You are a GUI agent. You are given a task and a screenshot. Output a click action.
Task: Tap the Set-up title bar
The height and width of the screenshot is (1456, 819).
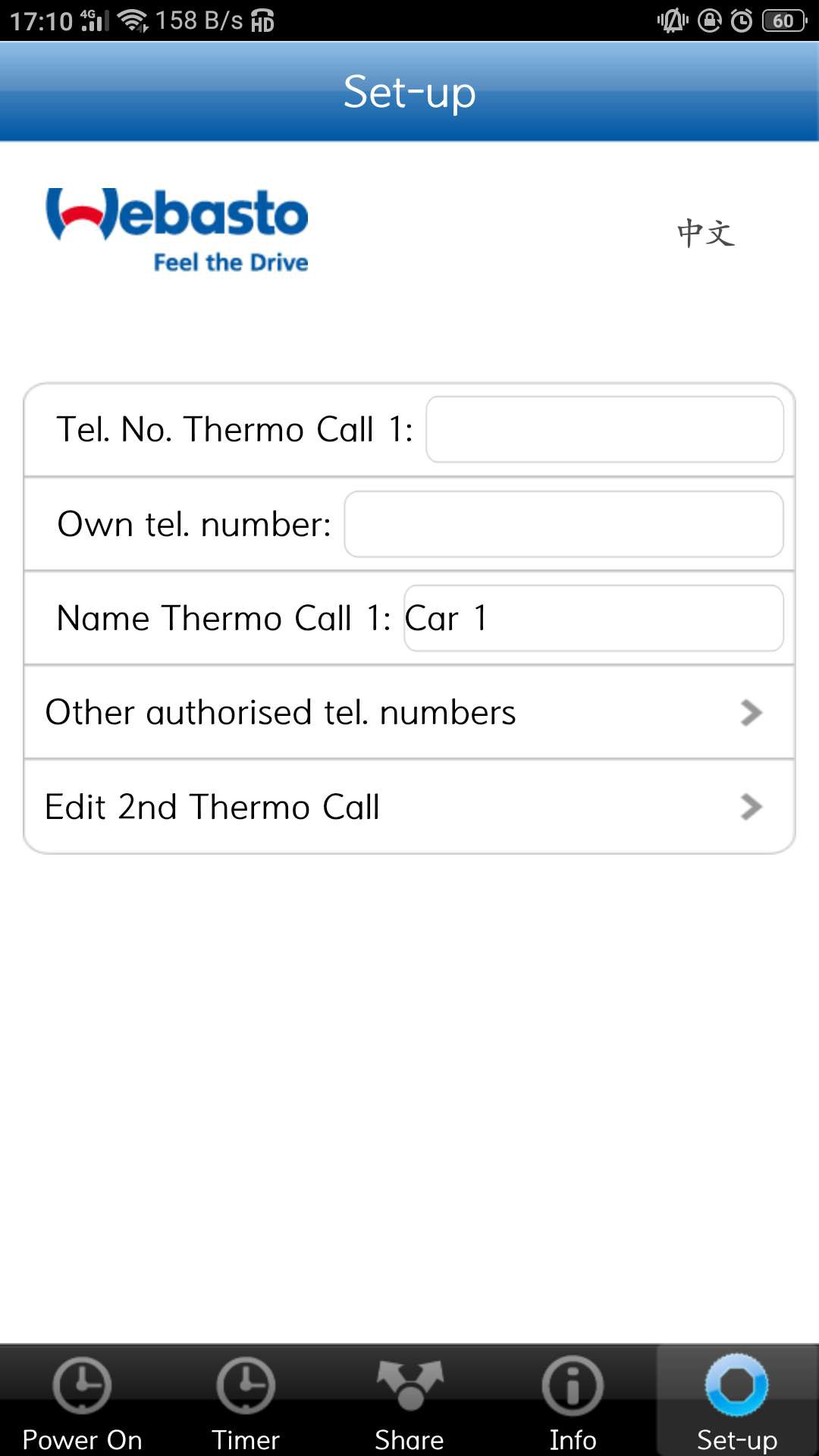409,93
